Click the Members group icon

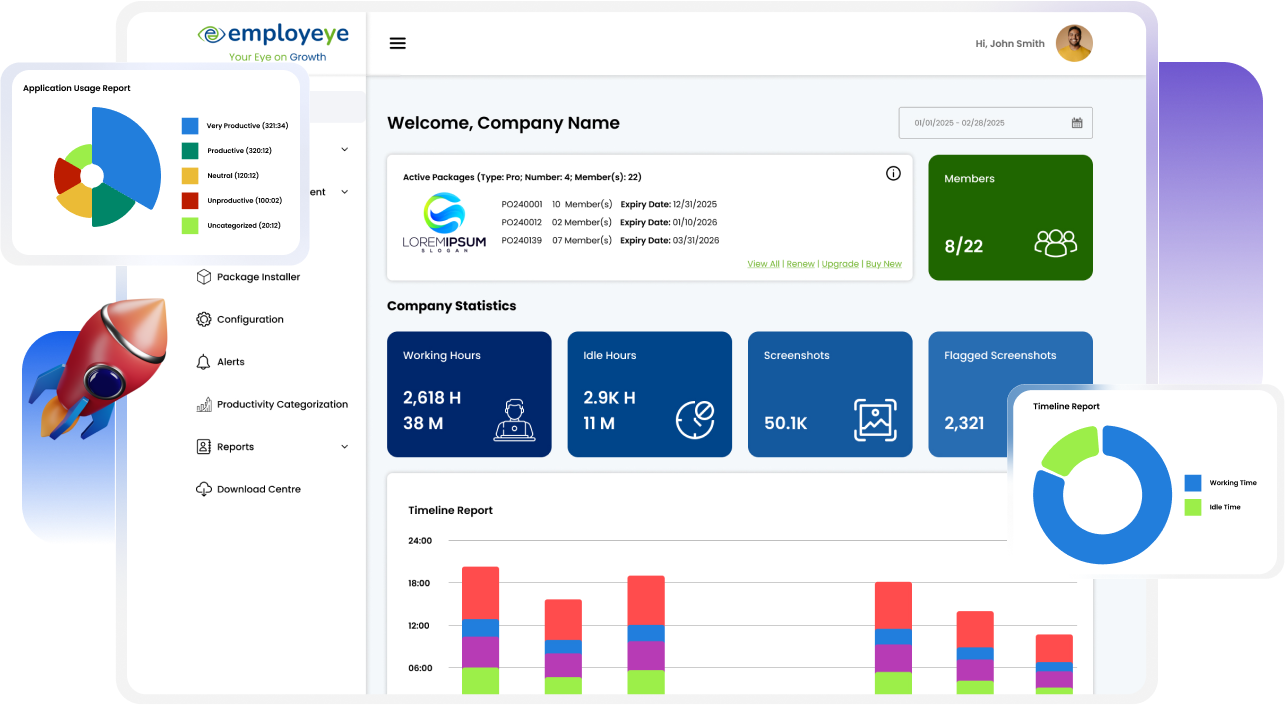click(1055, 243)
